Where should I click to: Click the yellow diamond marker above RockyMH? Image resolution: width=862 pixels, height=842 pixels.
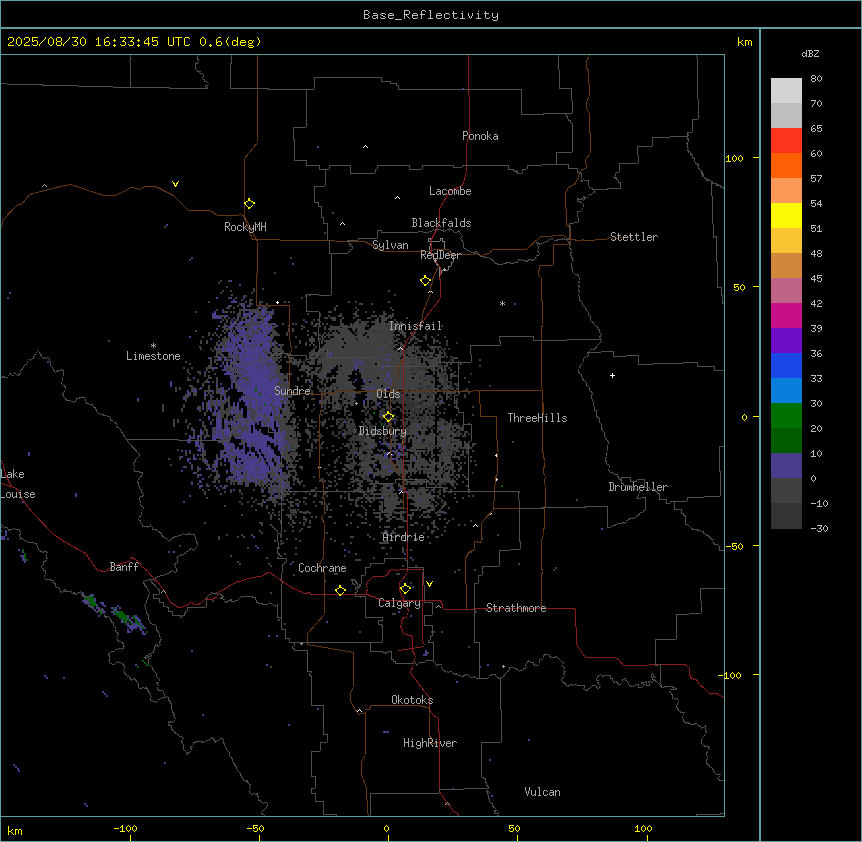(x=249, y=204)
